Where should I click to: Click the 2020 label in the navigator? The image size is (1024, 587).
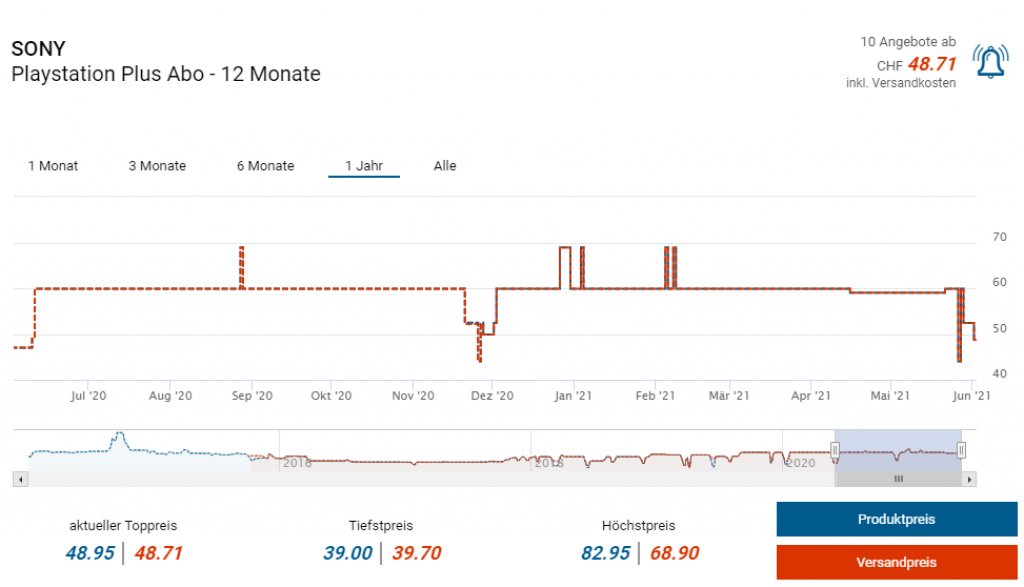pyautogui.click(x=800, y=463)
